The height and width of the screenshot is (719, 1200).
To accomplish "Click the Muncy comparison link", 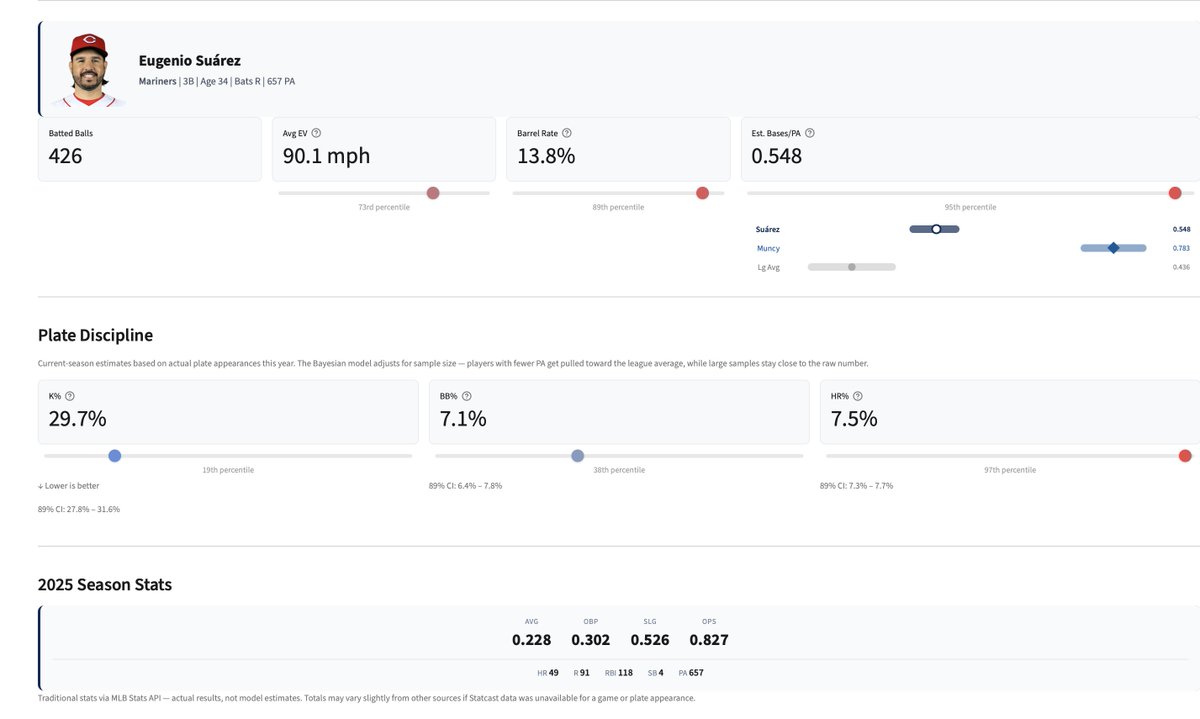I will click(768, 248).
